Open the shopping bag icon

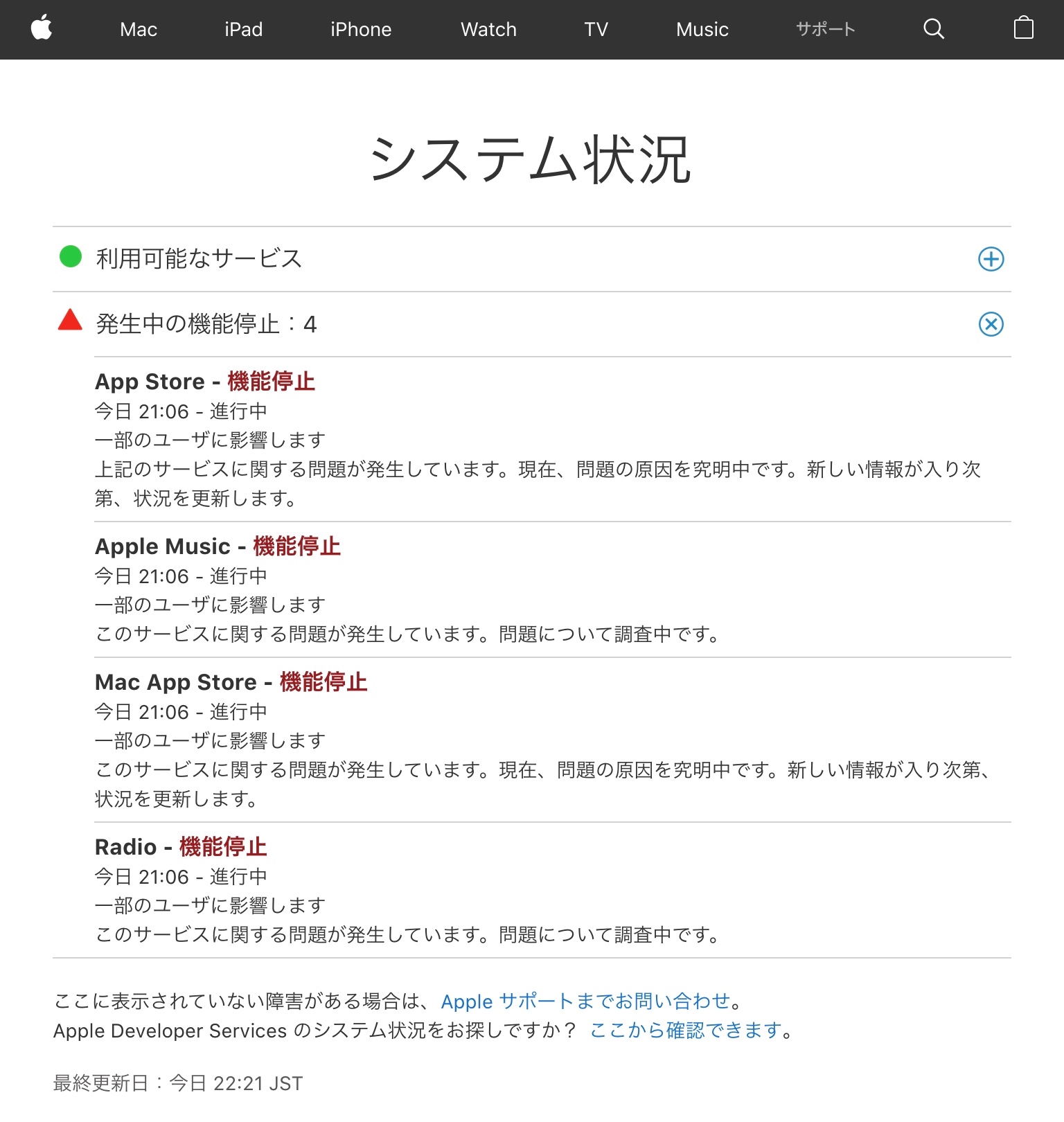point(1023,28)
